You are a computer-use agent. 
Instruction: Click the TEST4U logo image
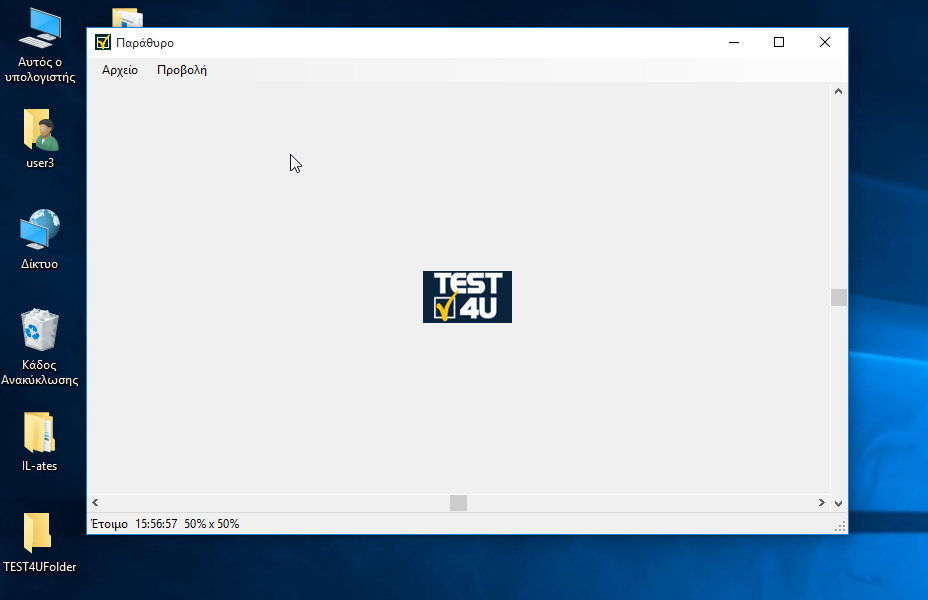(x=467, y=297)
